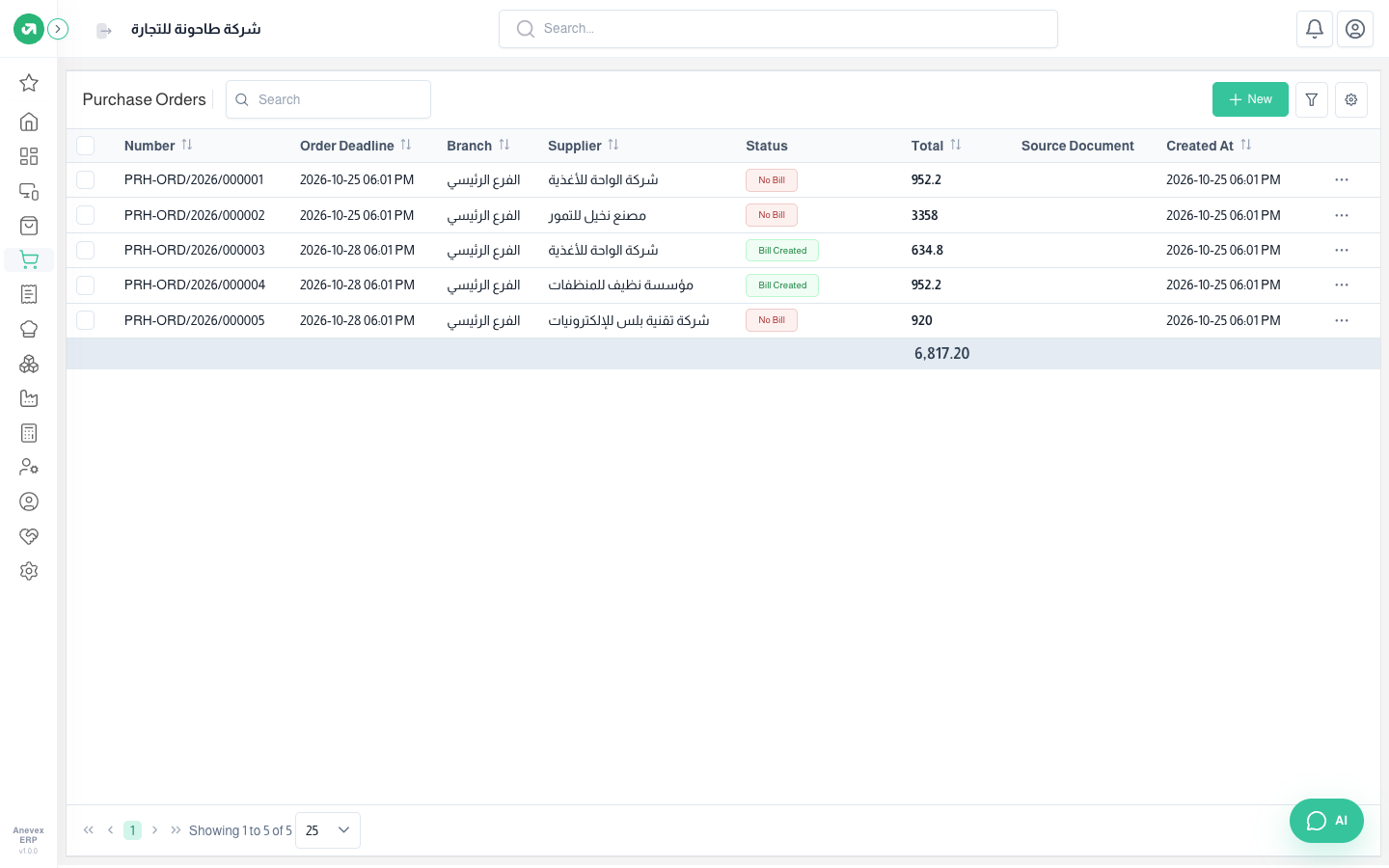The image size is (1389, 868).
Task: Open the user with gear icon
Action: [x=29, y=467]
